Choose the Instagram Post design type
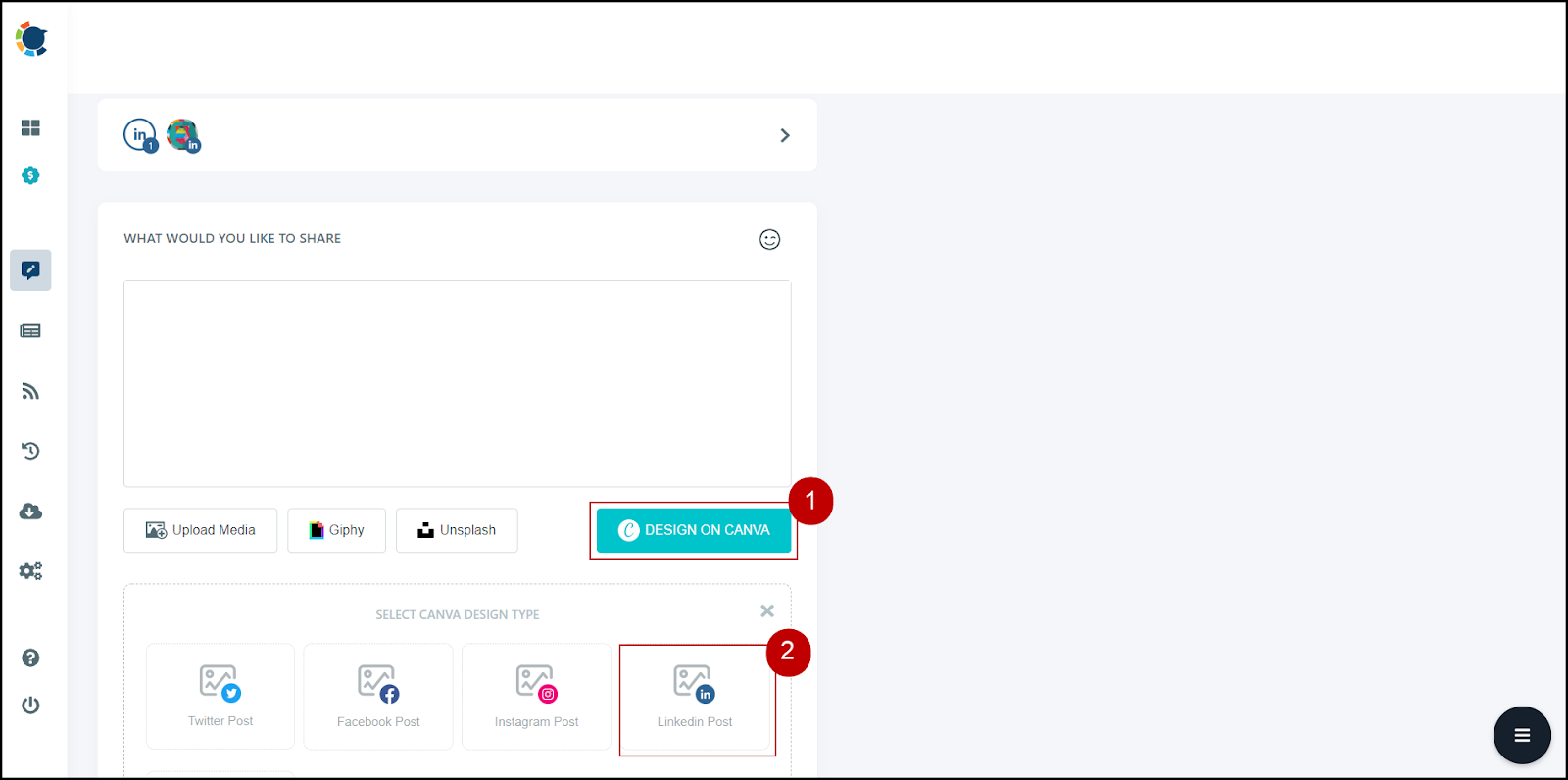1568x780 pixels. (536, 697)
